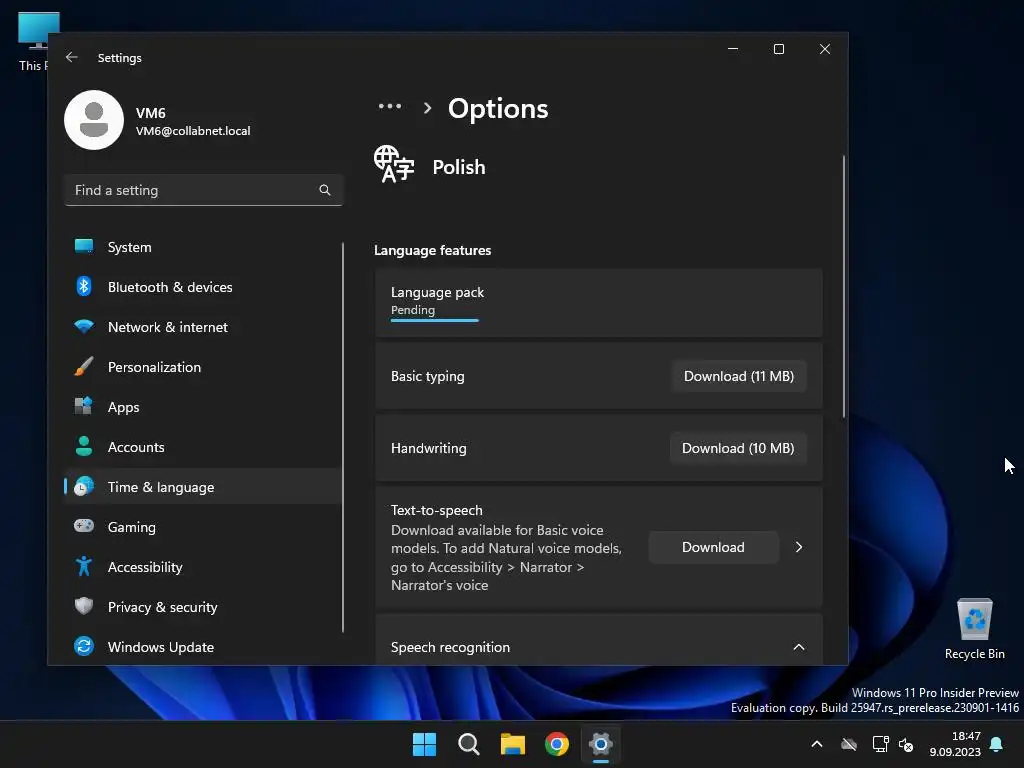Screen dimensions: 1024x768
Task: Click the network display tray icon
Action: 880,744
